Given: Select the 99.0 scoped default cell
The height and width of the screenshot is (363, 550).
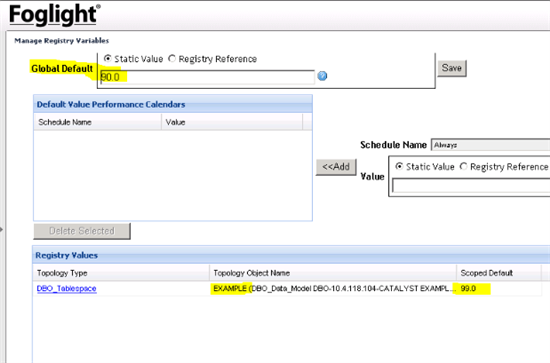Looking at the screenshot, I should (499, 289).
